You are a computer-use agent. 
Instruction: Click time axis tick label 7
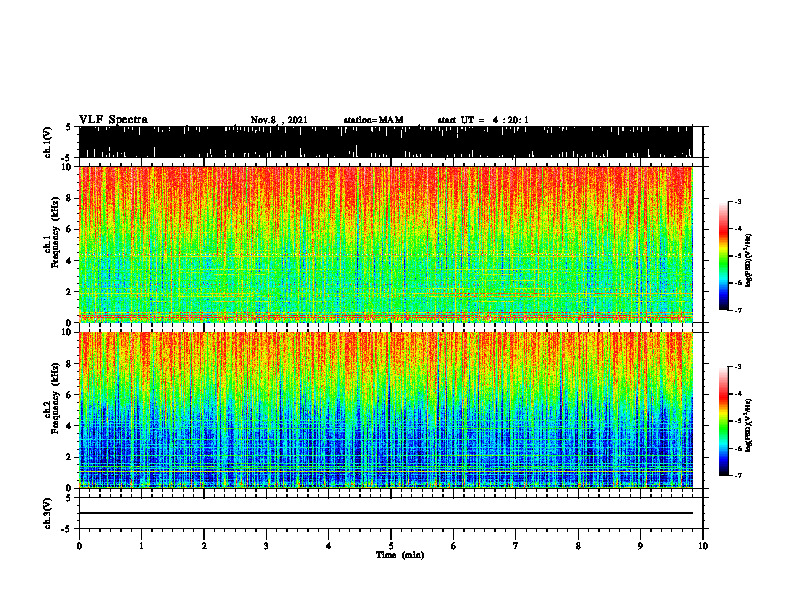point(516,546)
